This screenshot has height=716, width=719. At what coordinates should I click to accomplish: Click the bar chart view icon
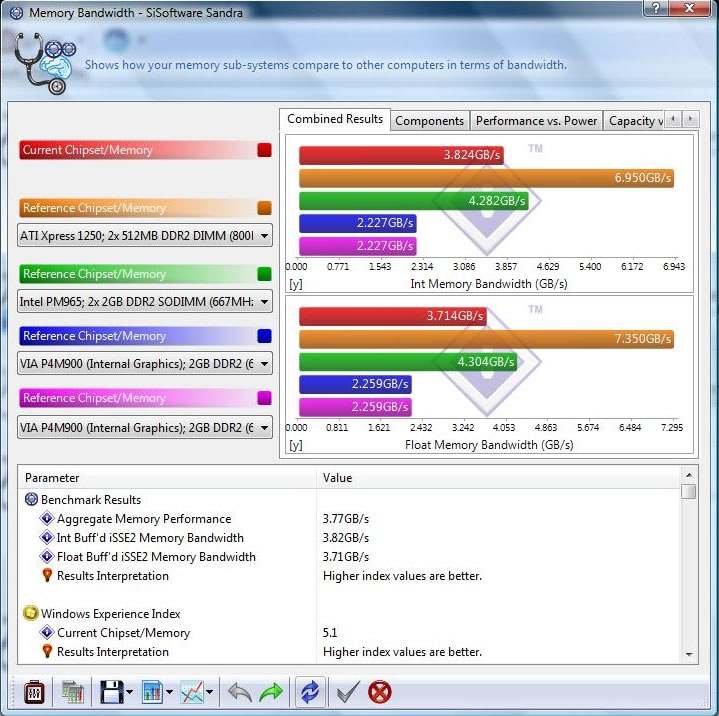(153, 691)
